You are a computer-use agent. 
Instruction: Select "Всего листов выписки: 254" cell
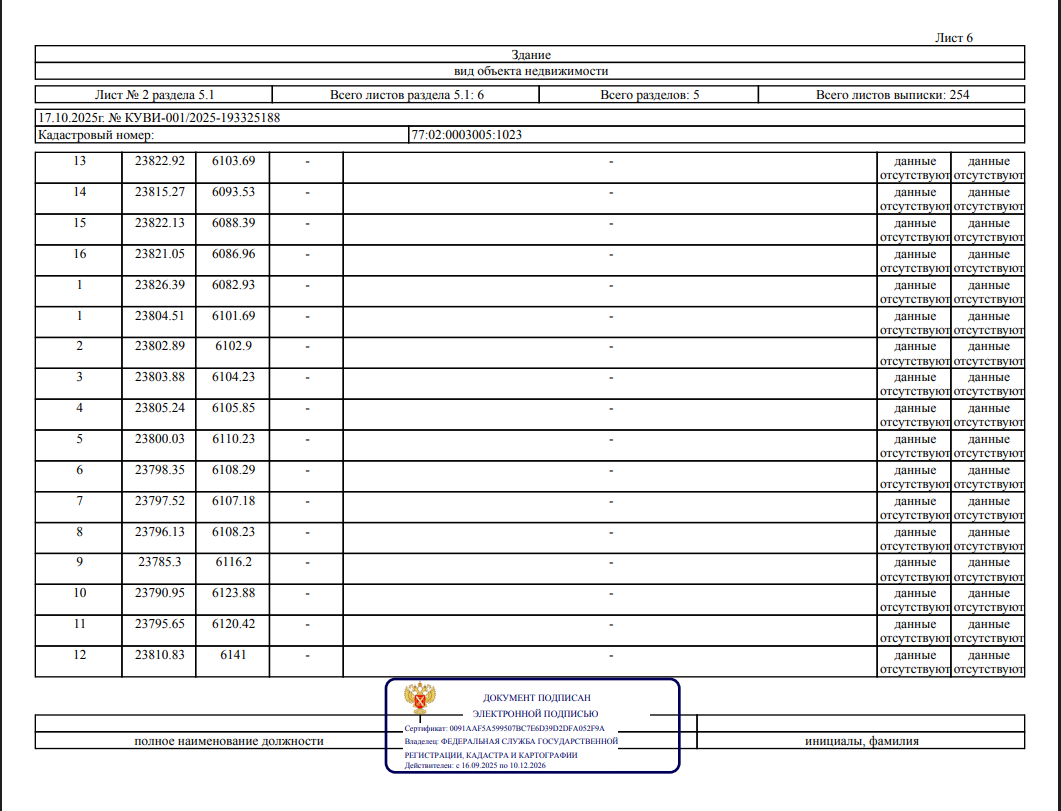coord(893,95)
